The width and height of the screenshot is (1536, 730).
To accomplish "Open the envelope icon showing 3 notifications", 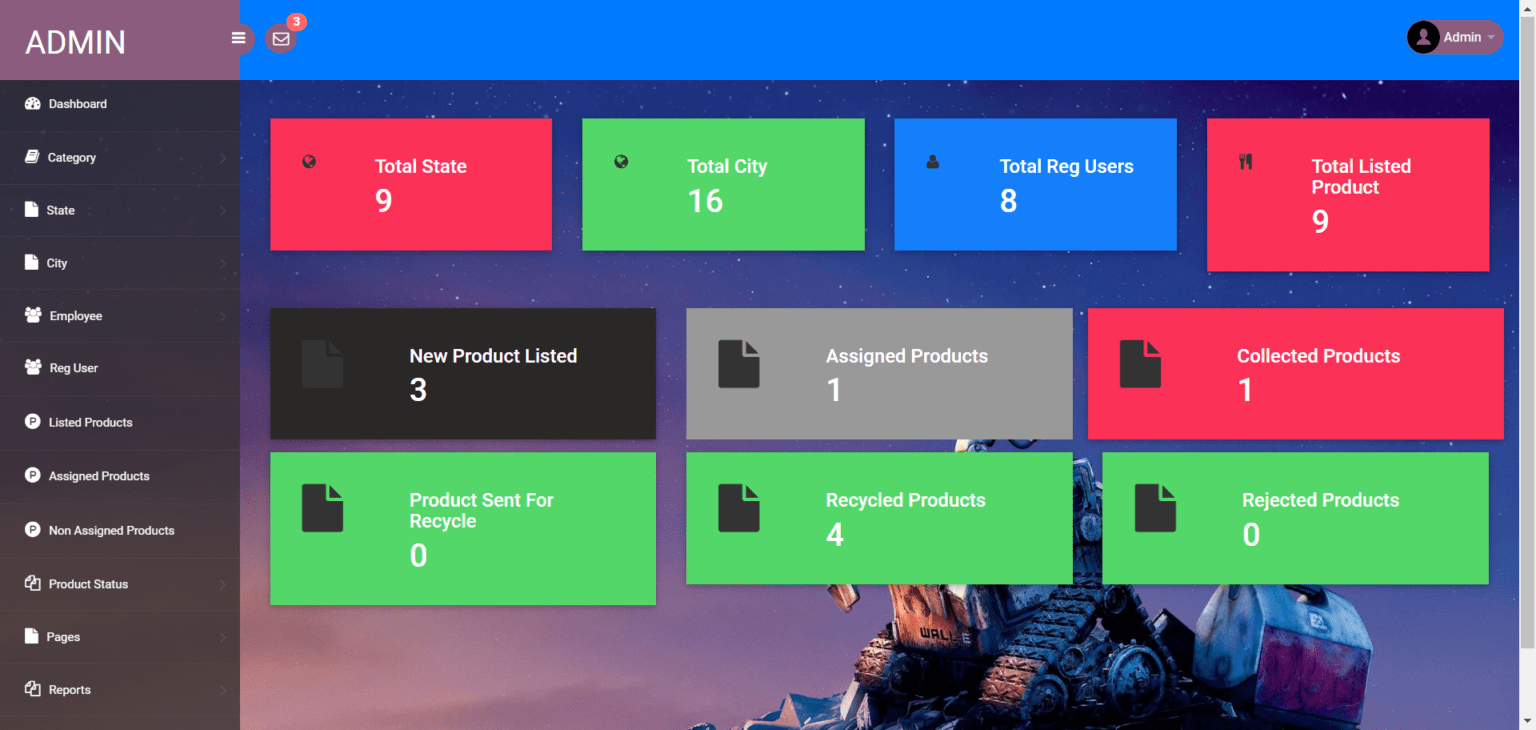I will coord(281,39).
